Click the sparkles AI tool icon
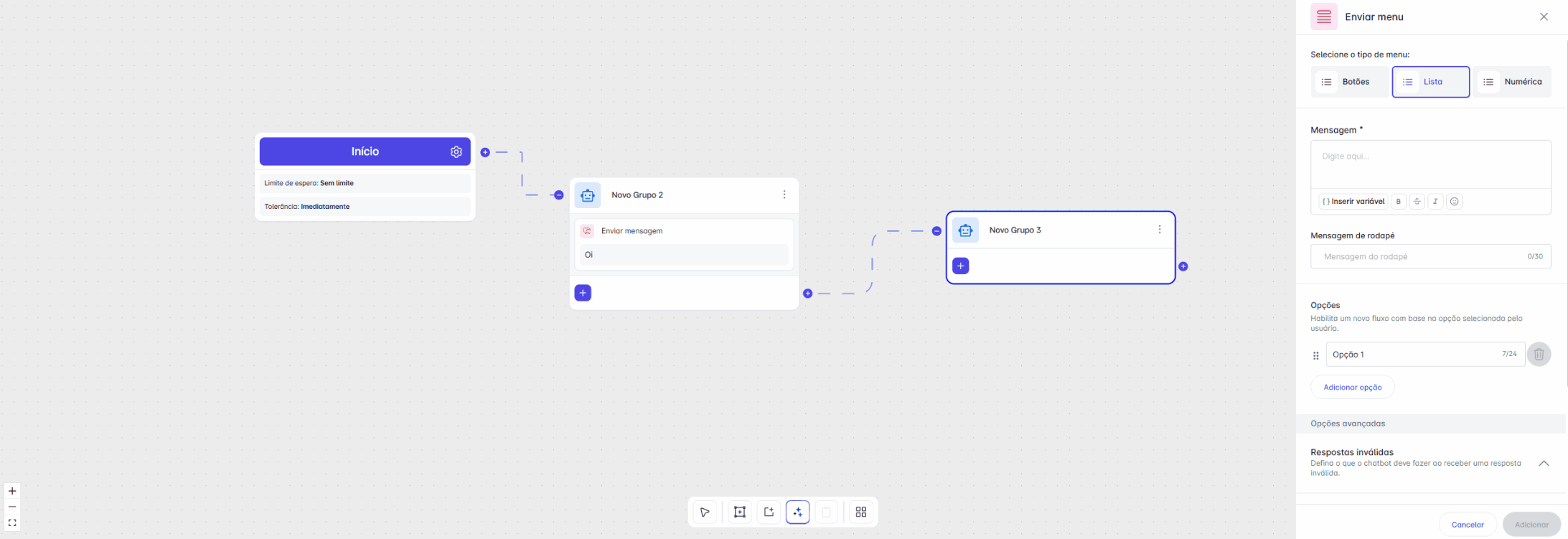Screen dimensions: 1568x539 point(797,512)
